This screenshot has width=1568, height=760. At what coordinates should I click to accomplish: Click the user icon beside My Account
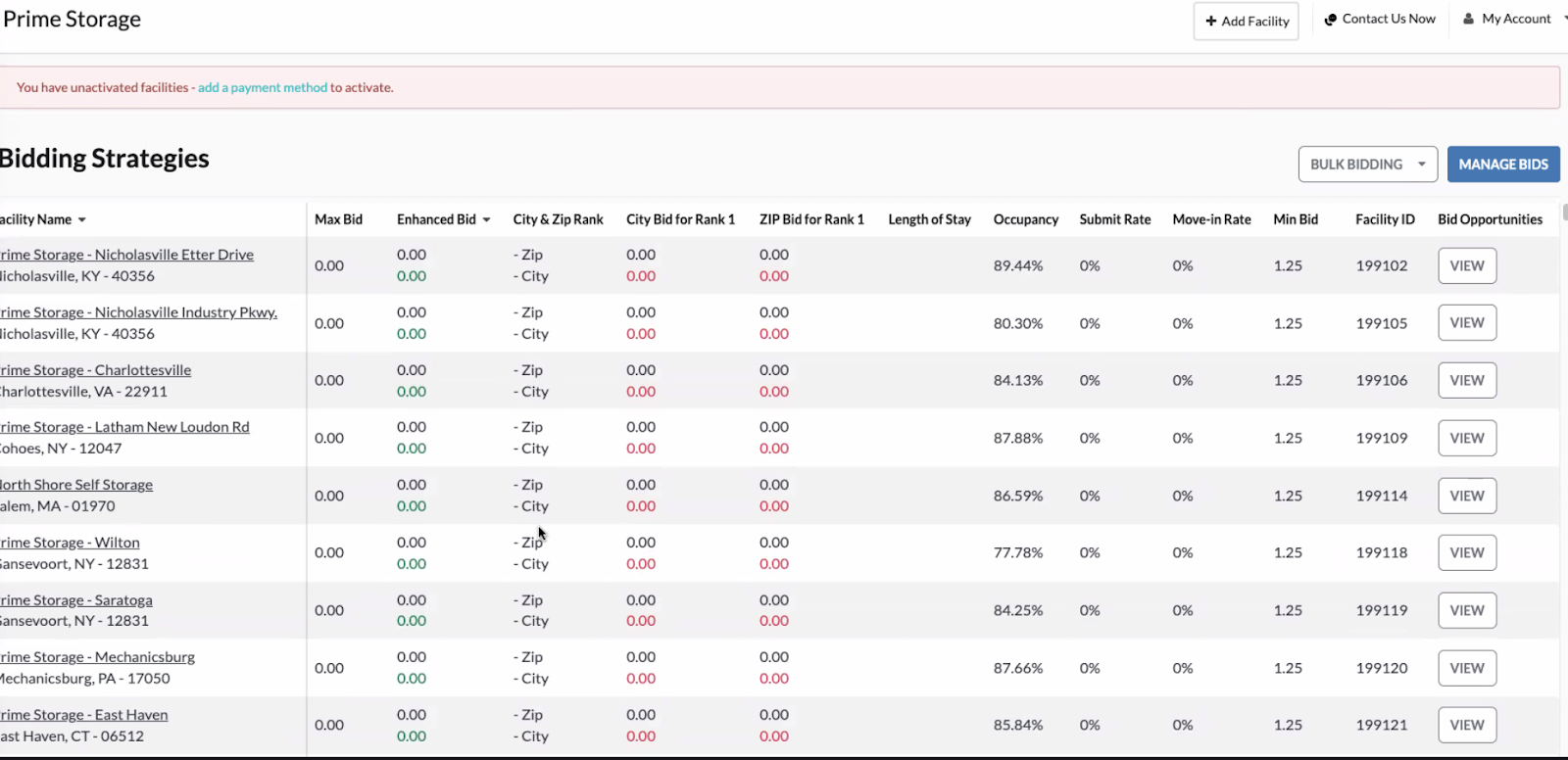[x=1468, y=19]
